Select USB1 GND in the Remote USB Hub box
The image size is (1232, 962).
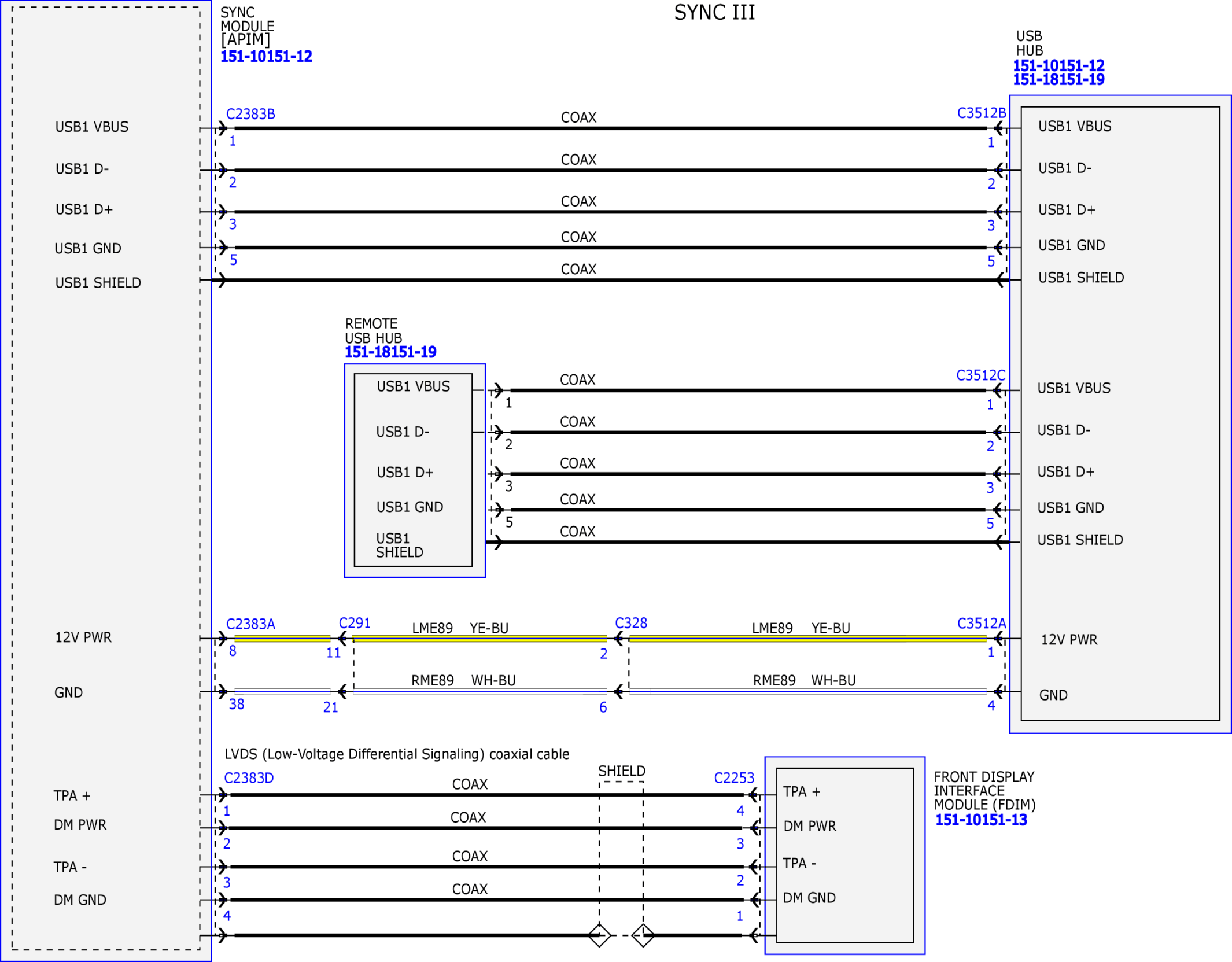(410, 507)
